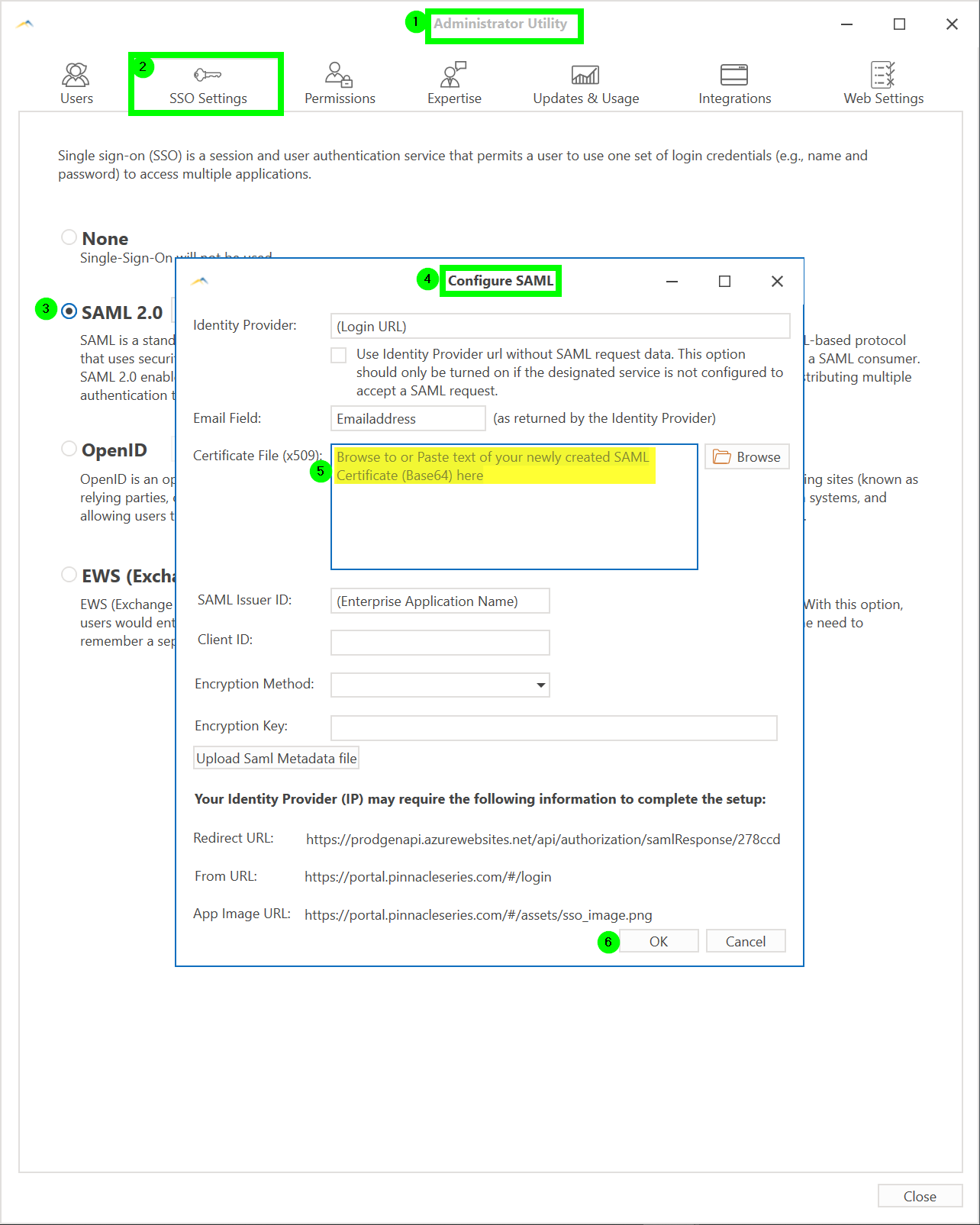This screenshot has height=1225, width=980.
Task: Click the Client ID field
Action: click(440, 643)
